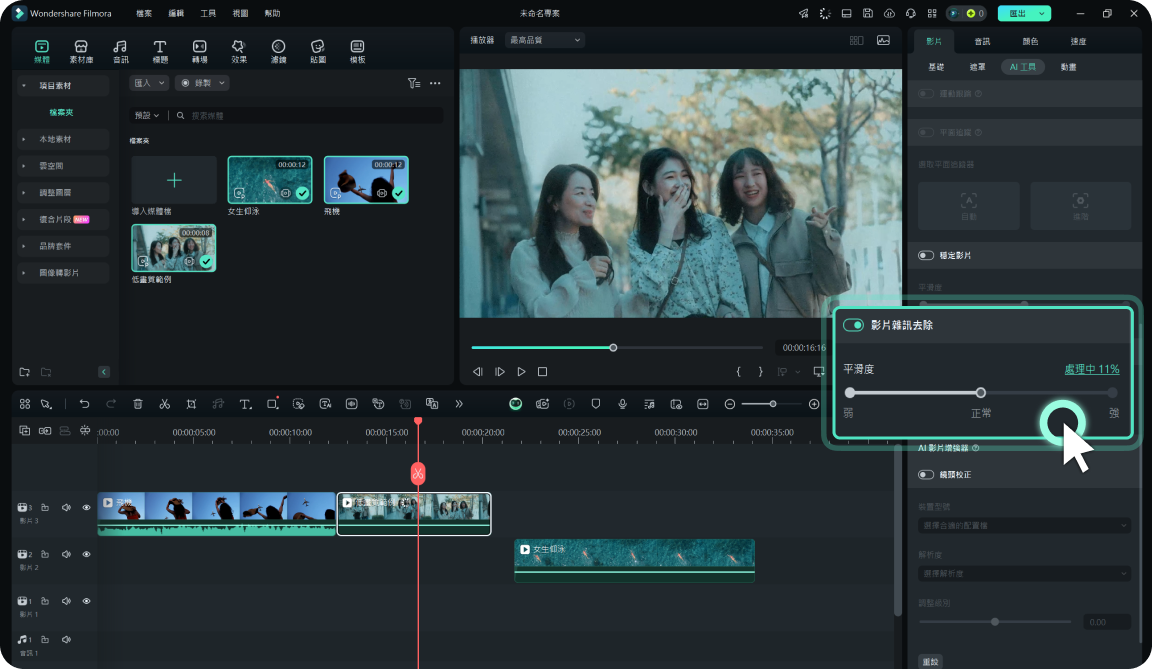Viewport: 1152px width, 669px height.
Task: Open the 音訊 audio library tab
Action: click(120, 51)
